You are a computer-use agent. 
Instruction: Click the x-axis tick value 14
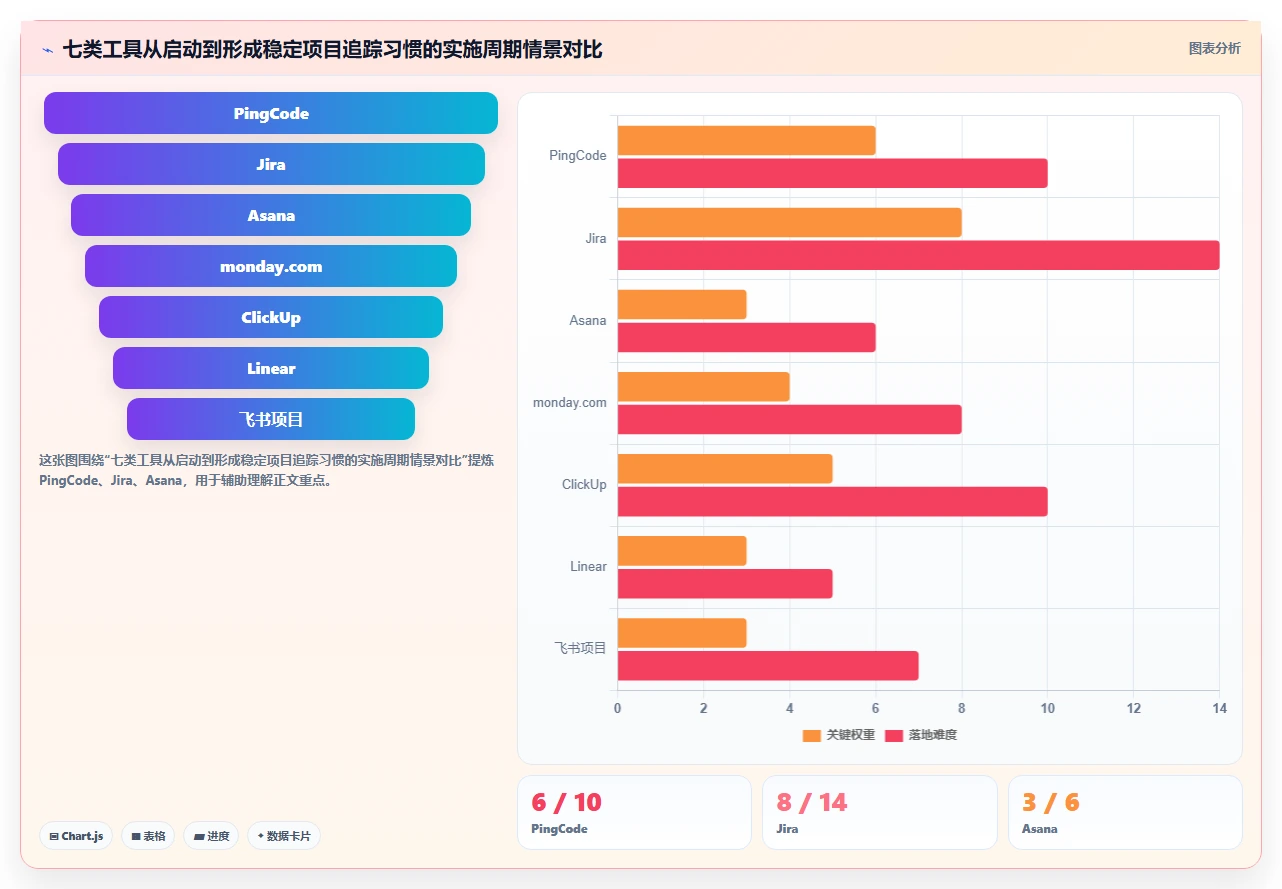point(1219,708)
